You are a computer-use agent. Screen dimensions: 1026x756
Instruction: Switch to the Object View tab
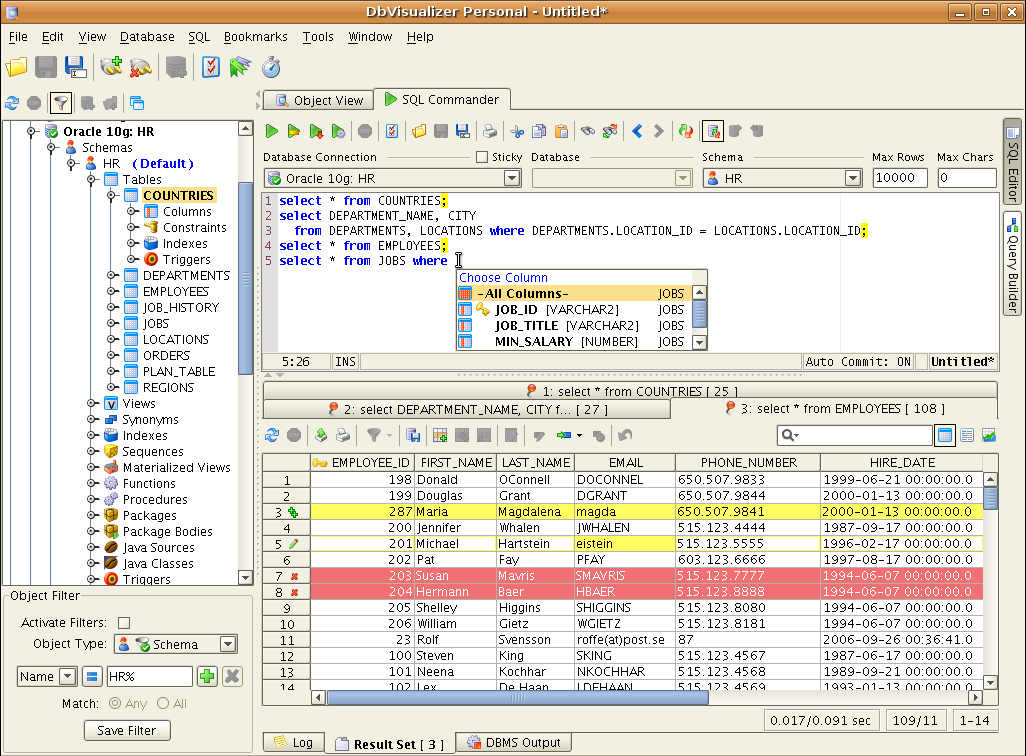(318, 100)
